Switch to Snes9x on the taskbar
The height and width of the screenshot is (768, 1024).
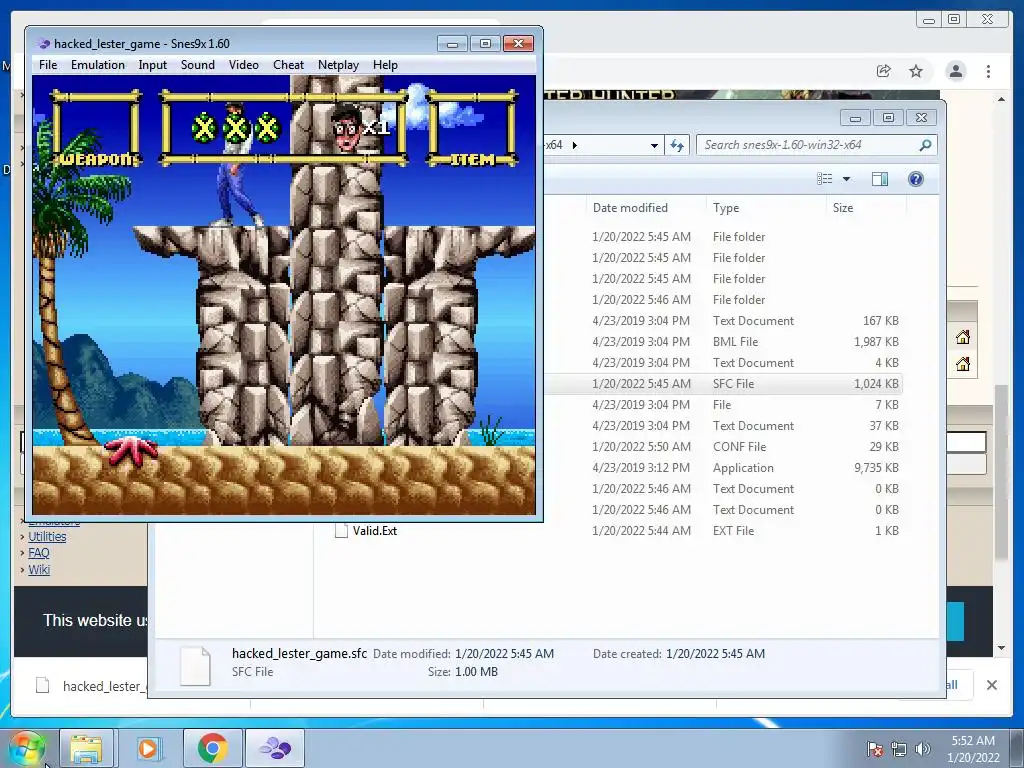pyautogui.click(x=275, y=748)
